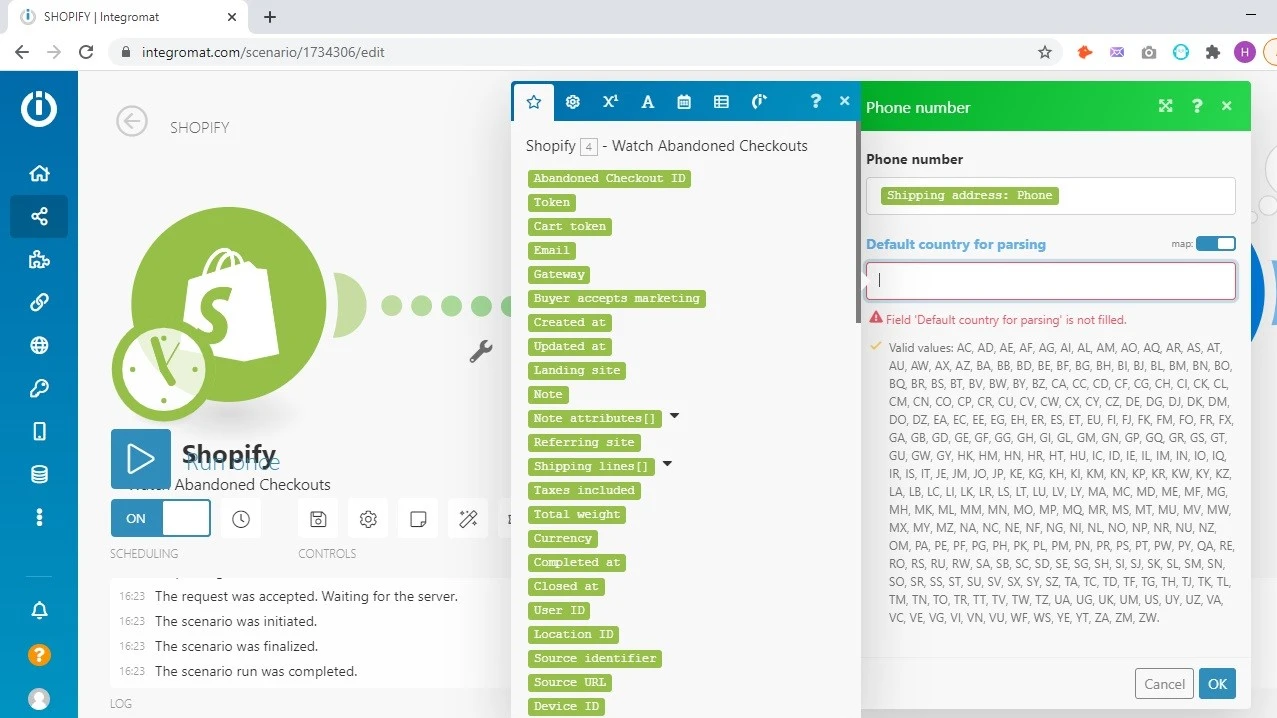1277x718 pixels.
Task: Expand the Note attributes[] arrow
Action: coord(674,416)
